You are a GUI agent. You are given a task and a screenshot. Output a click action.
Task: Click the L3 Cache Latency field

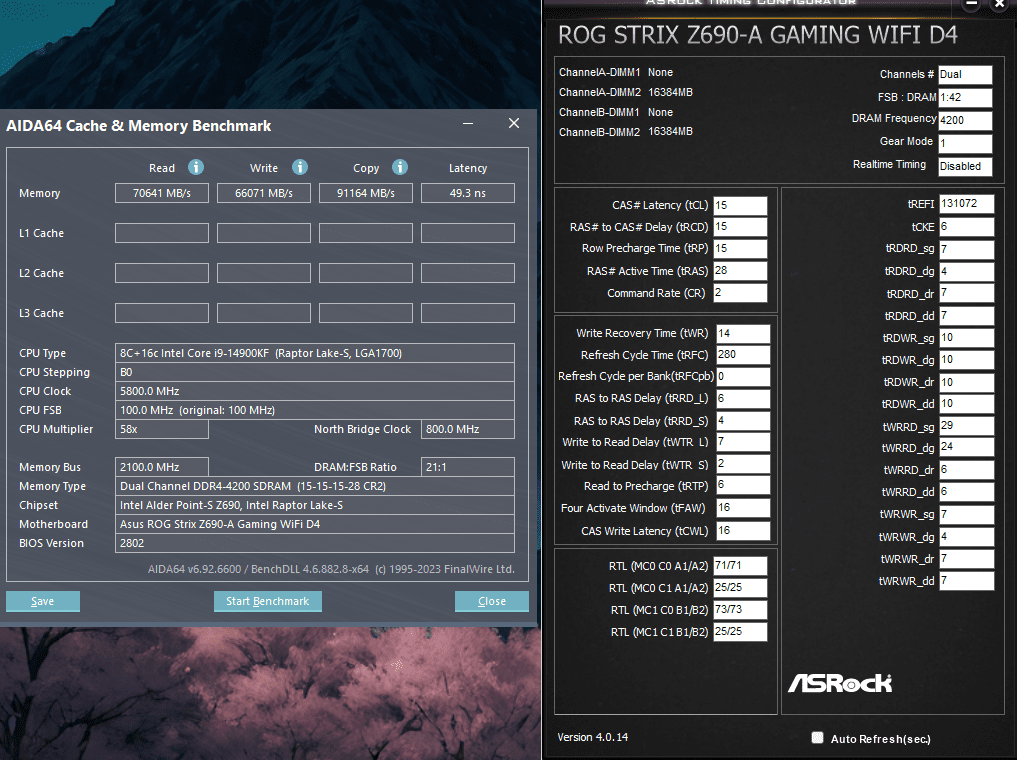[468, 313]
